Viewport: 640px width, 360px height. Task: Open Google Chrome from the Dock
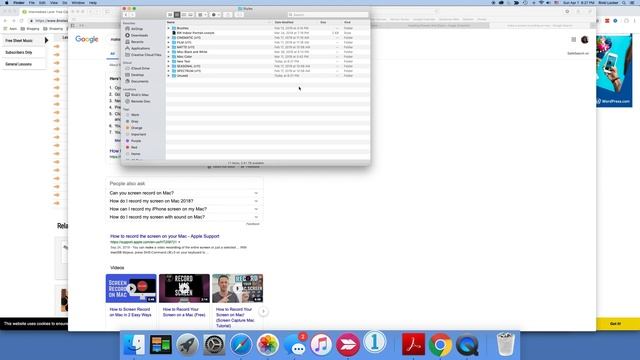tap(440, 345)
